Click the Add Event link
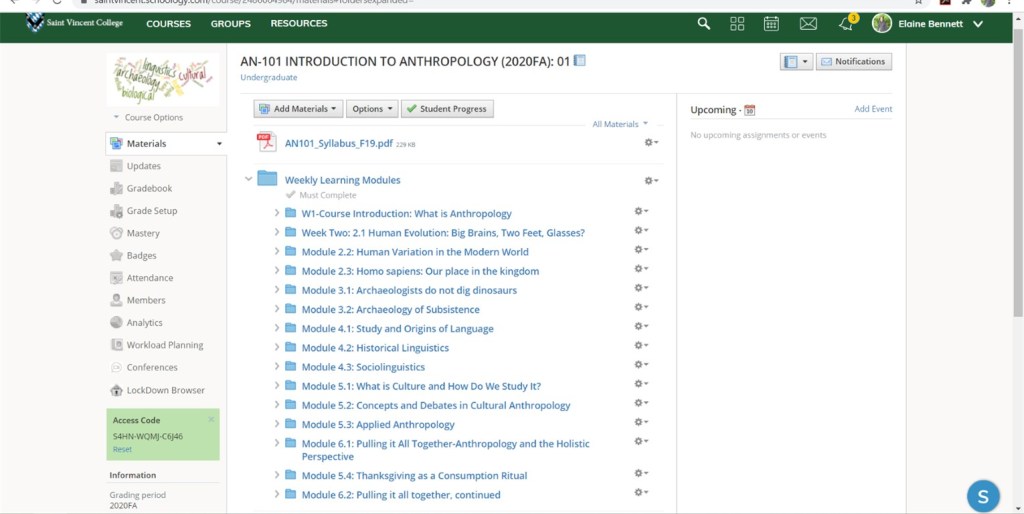Viewport: 1024px width, 514px height. [x=873, y=109]
